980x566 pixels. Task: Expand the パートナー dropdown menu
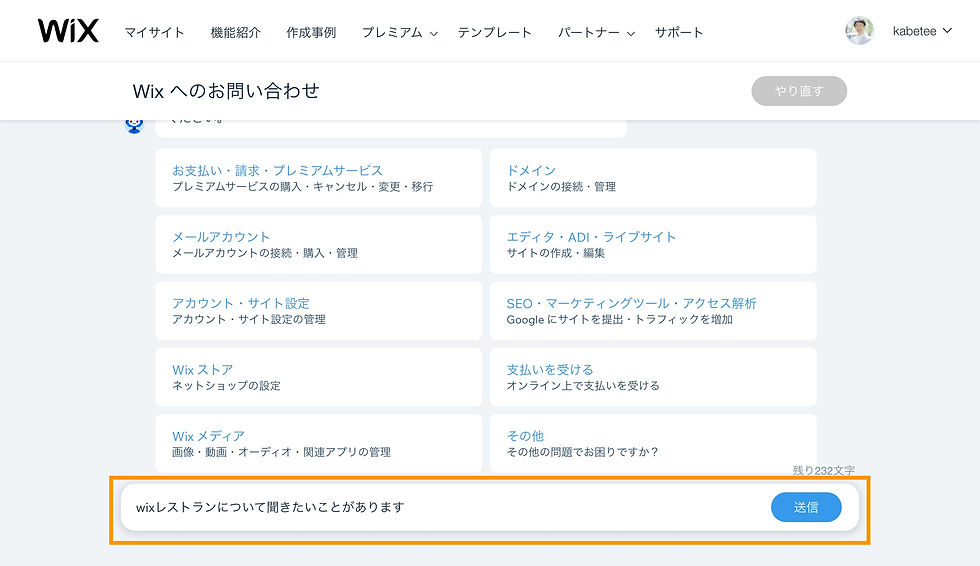pyautogui.click(x=596, y=32)
